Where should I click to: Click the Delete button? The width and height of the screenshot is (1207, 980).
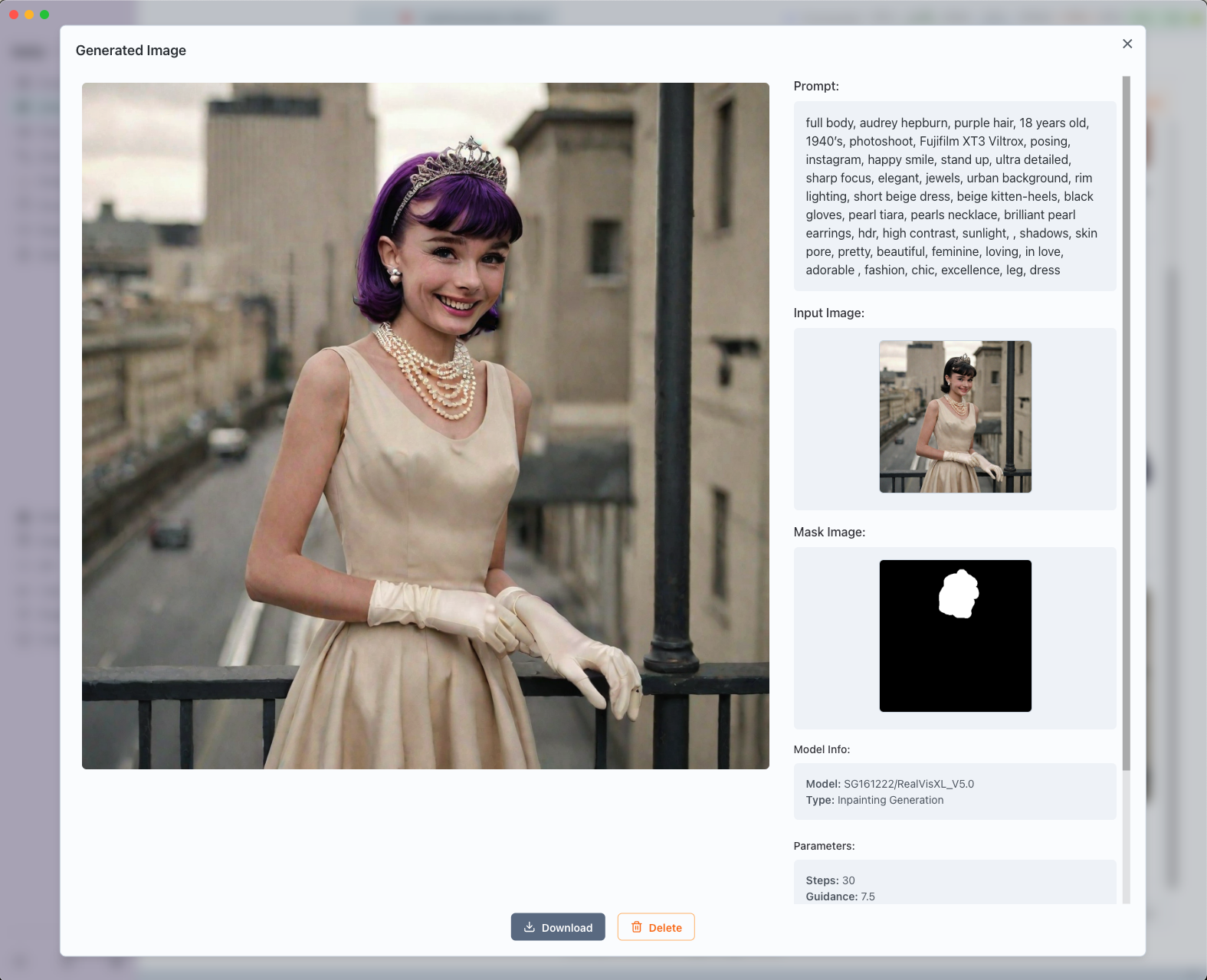[x=656, y=927]
